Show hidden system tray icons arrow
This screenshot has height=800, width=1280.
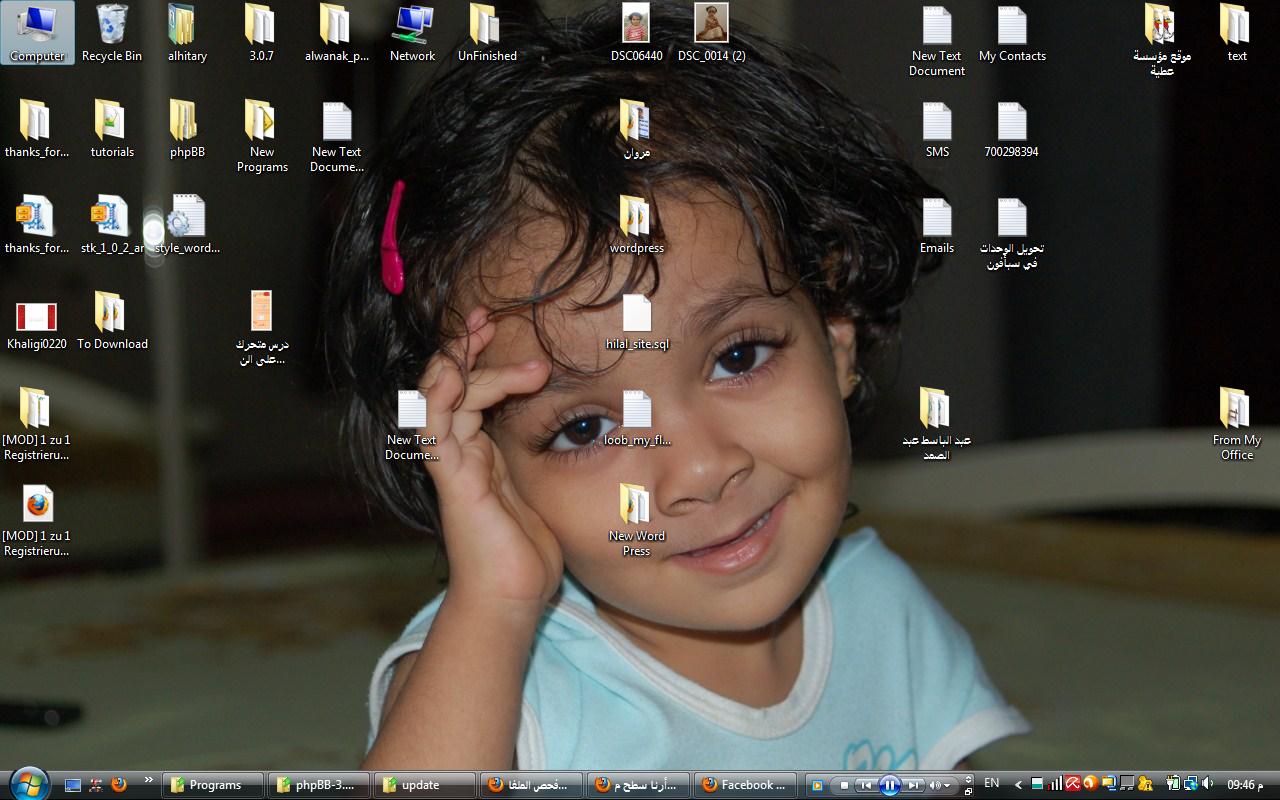(x=1018, y=785)
